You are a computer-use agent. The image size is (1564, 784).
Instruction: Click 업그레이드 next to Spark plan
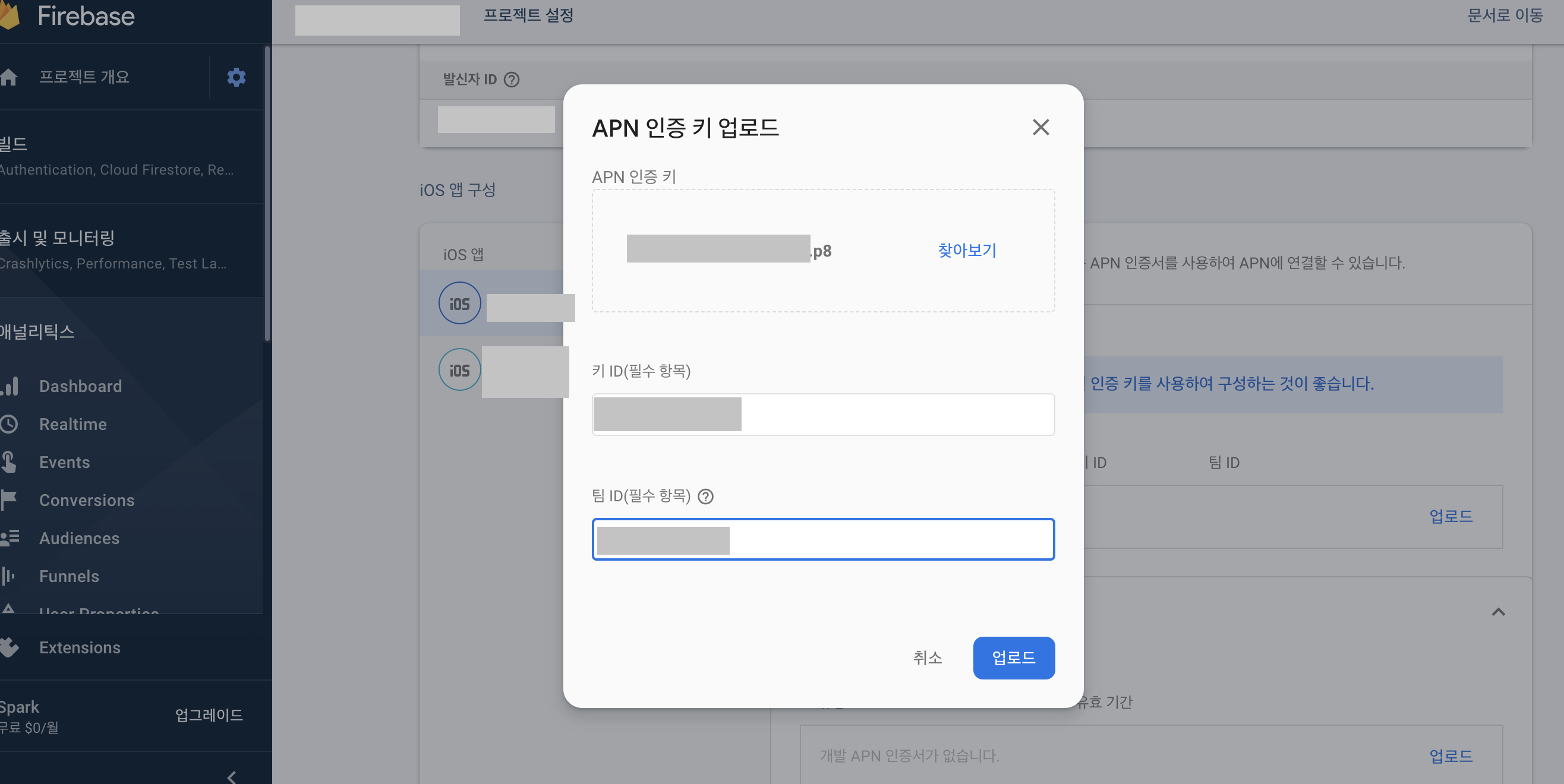click(x=209, y=715)
